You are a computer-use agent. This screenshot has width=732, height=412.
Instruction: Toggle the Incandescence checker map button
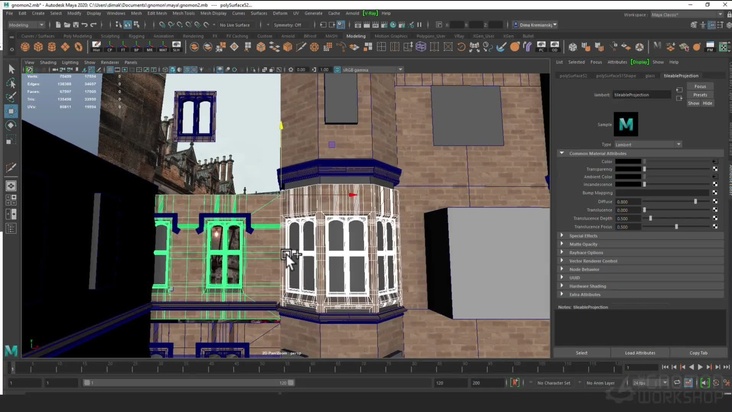coord(715,184)
